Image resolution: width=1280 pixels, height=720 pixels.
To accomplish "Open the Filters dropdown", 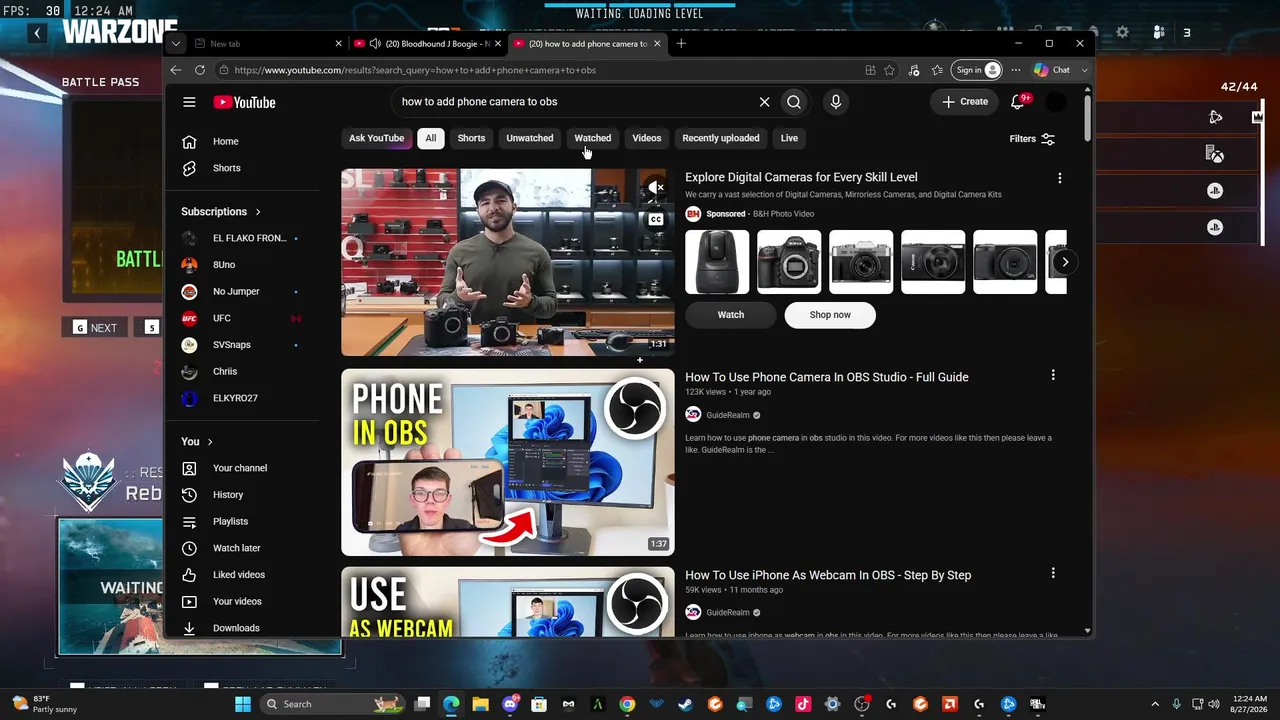I will 1032,139.
